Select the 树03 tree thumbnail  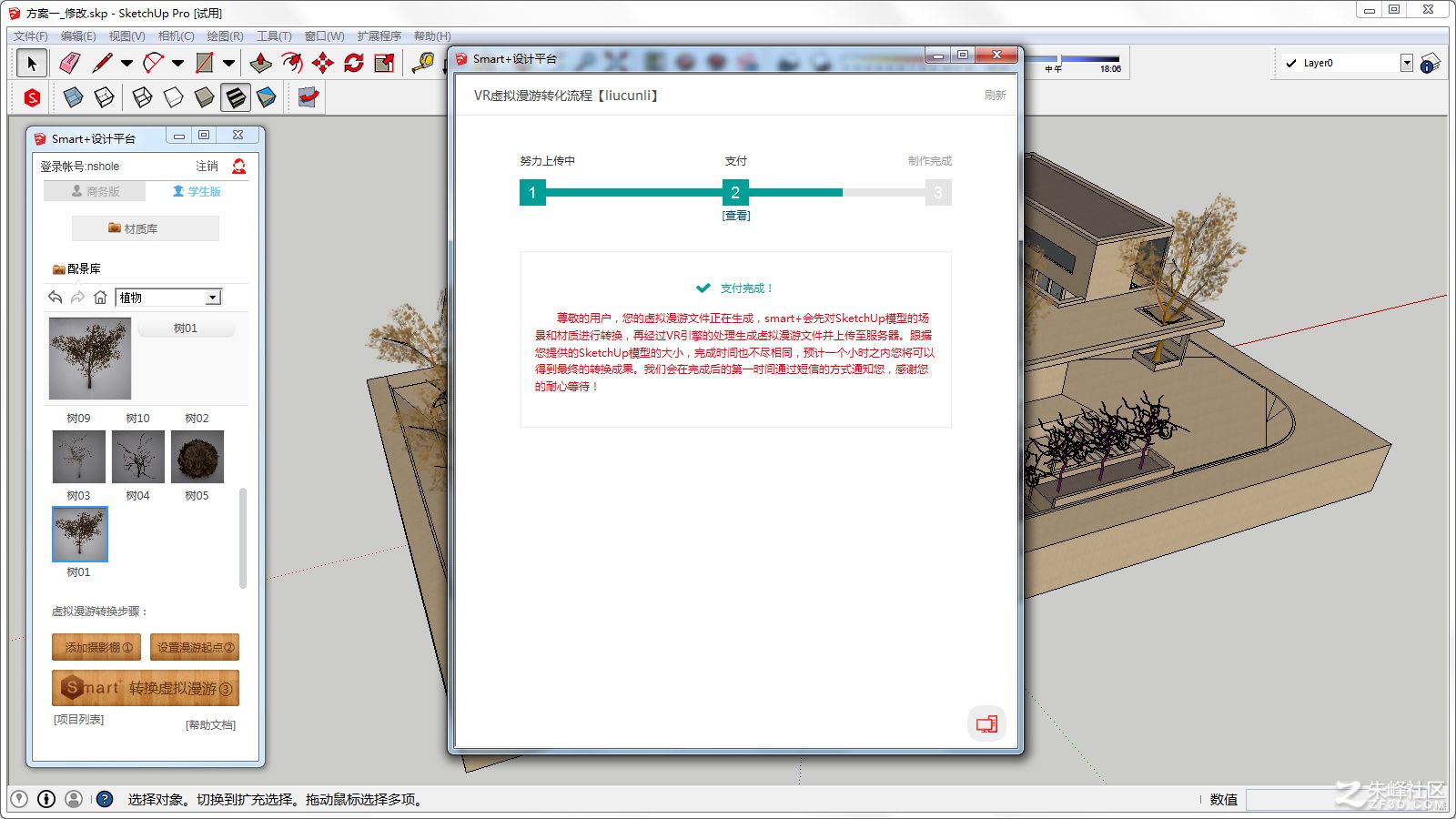click(x=79, y=456)
